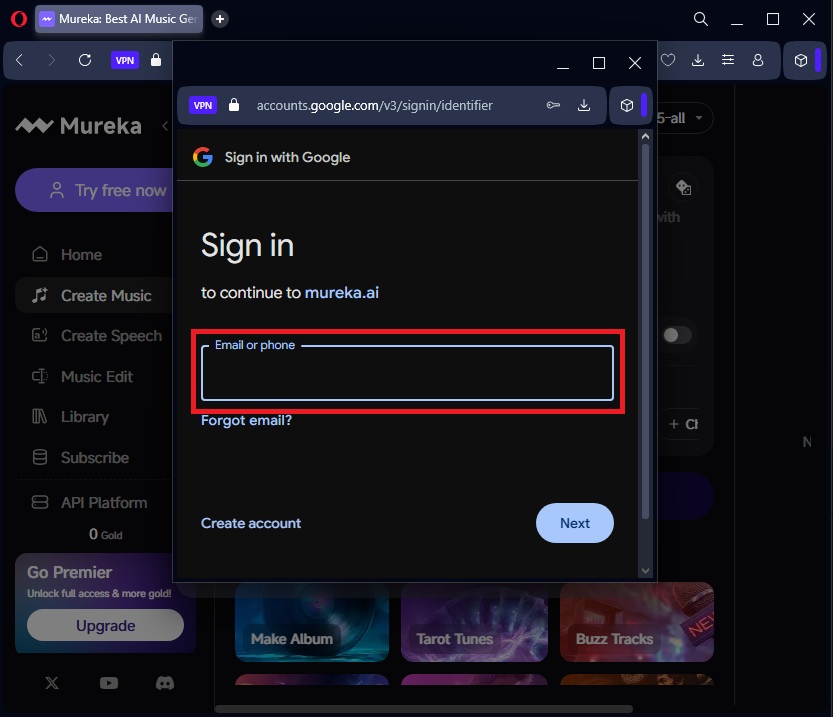
Task: Open the YouTube icon link
Action: point(109,683)
